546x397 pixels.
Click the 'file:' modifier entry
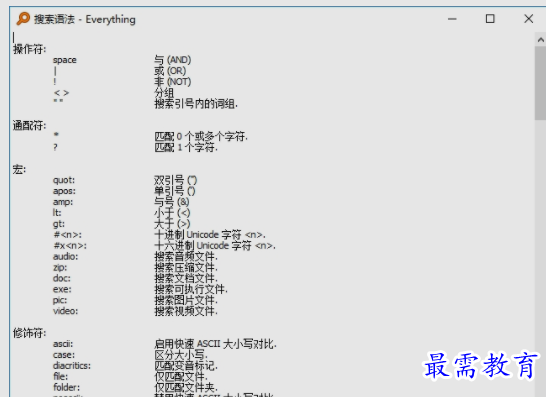(x=61, y=376)
